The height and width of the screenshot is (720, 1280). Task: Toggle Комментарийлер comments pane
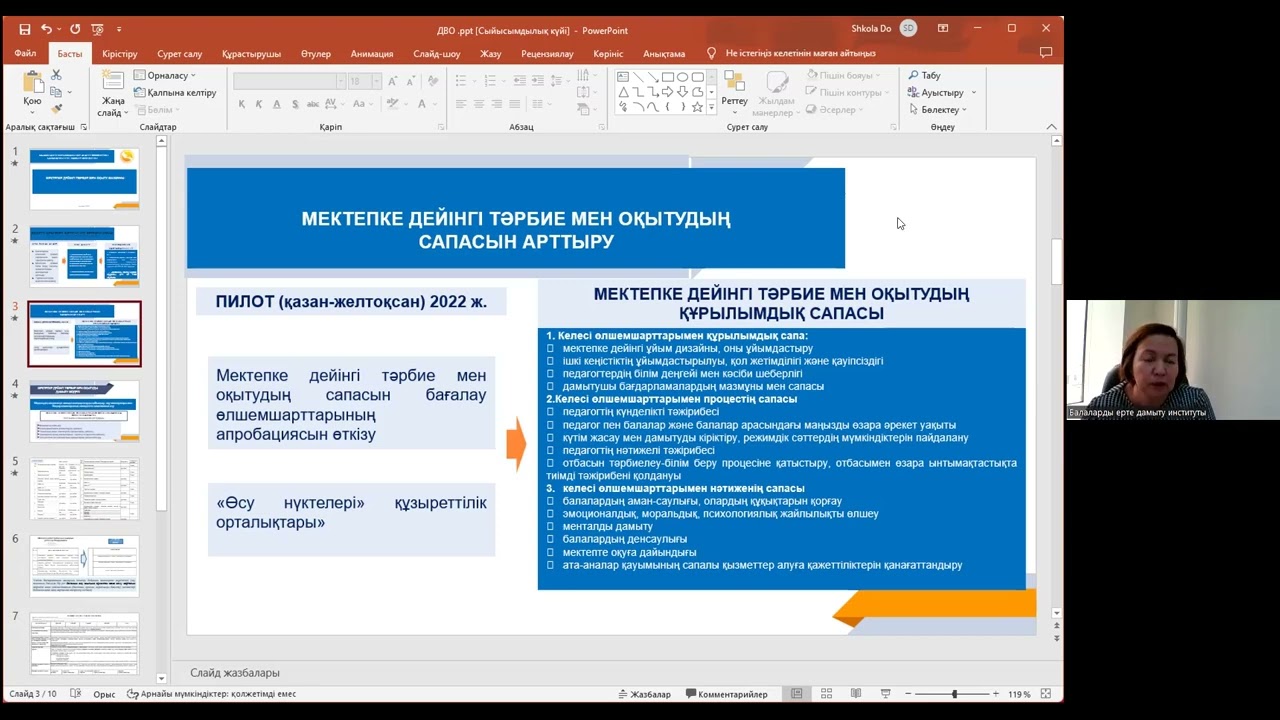726,694
